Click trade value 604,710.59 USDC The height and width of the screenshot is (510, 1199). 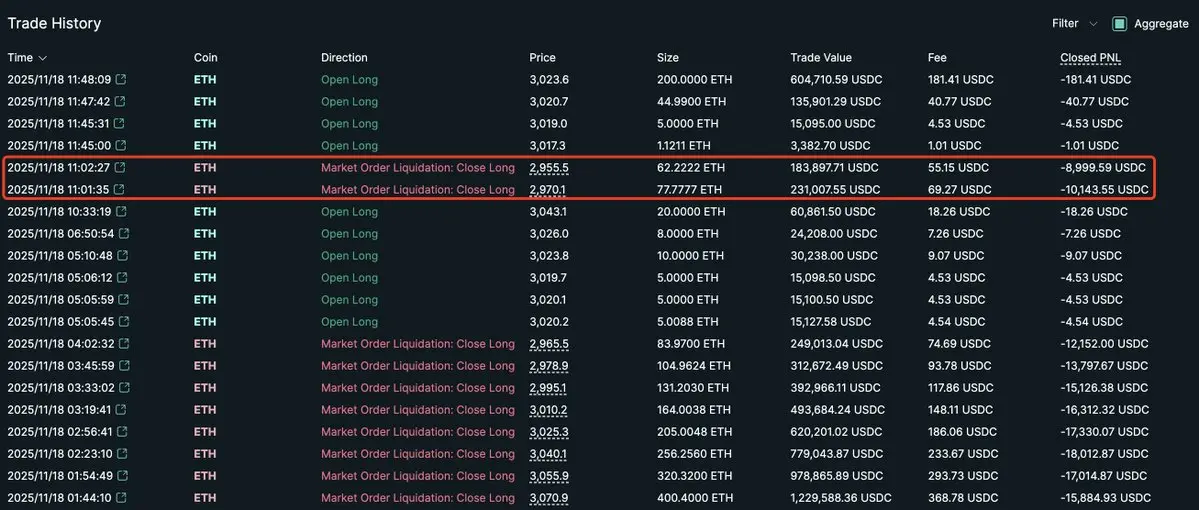coord(836,80)
